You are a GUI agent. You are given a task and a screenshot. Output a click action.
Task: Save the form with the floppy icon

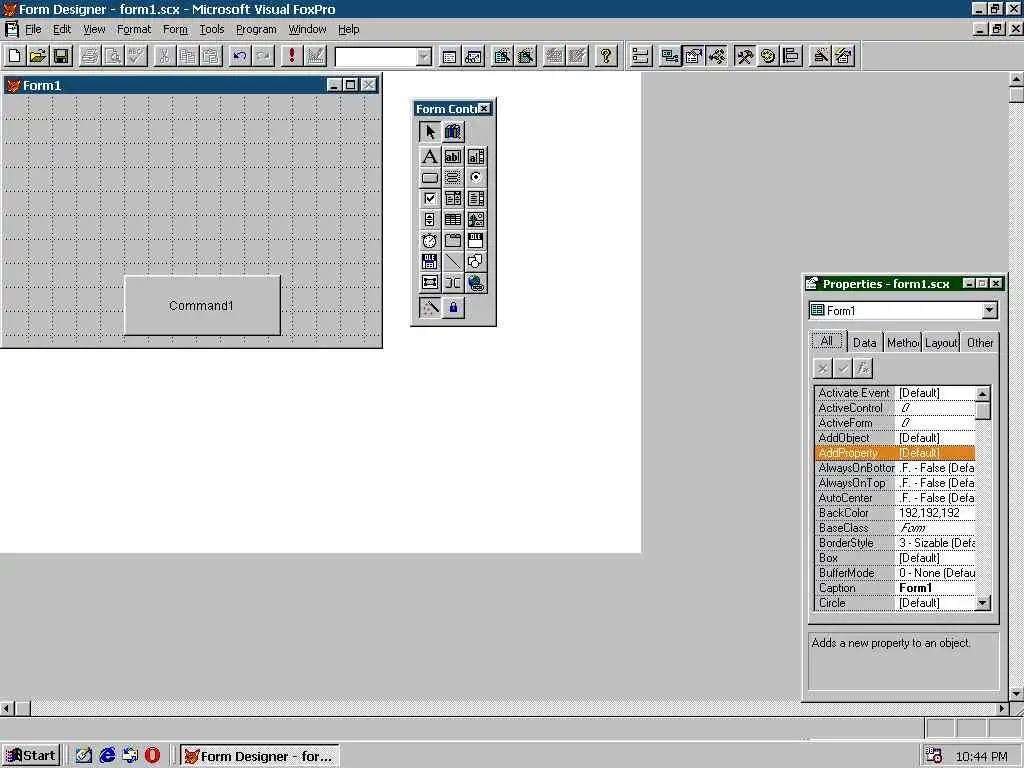tap(61, 56)
